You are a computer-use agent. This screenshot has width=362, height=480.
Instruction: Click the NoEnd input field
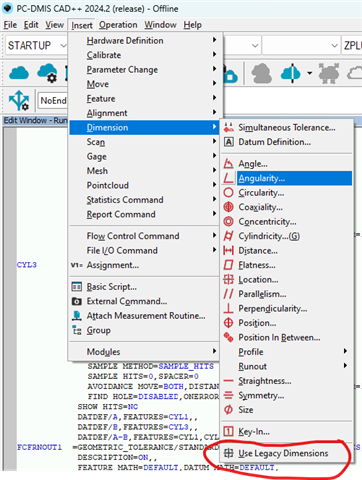coord(53,100)
